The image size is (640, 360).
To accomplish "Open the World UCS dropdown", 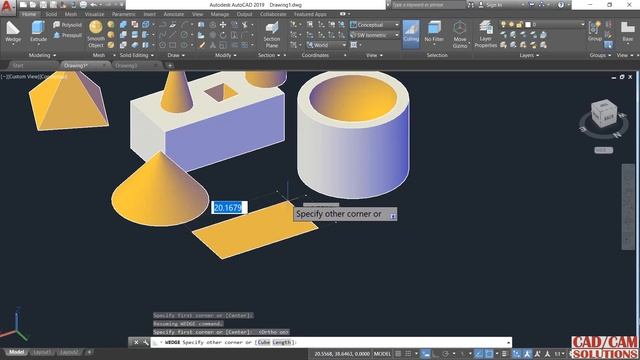I will click(x=326, y=45).
